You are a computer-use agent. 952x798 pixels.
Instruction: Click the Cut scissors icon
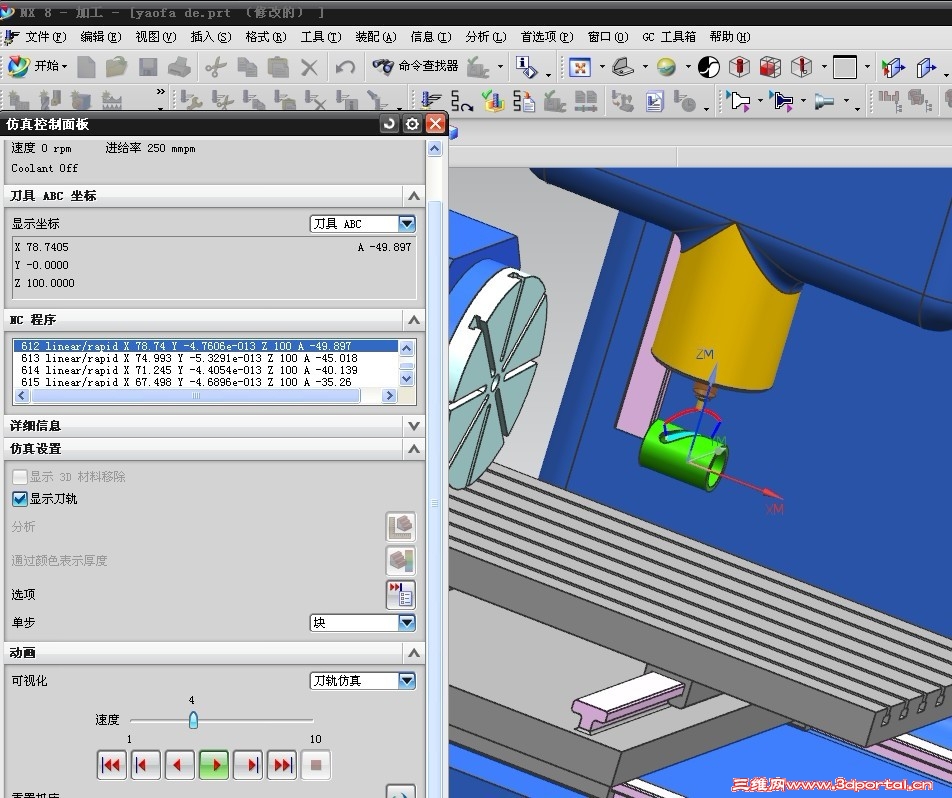(215, 67)
